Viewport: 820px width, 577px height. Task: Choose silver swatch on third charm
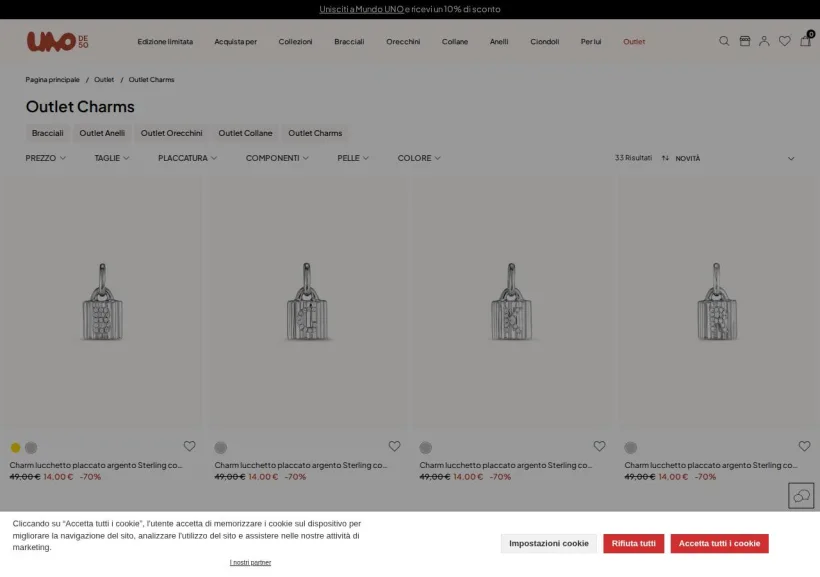coord(426,447)
